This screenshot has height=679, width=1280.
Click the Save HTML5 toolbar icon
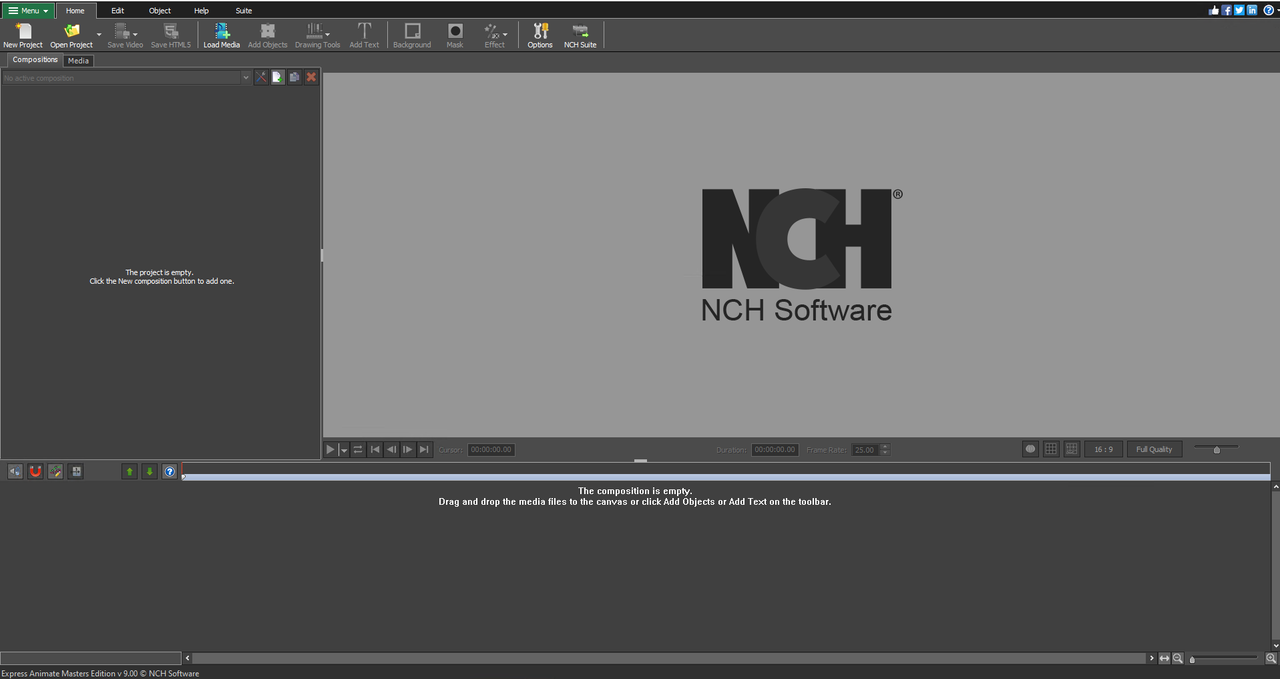pos(171,35)
